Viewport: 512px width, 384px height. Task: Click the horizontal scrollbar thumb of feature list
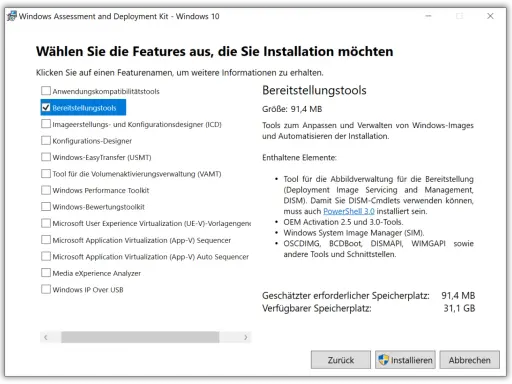140,337
